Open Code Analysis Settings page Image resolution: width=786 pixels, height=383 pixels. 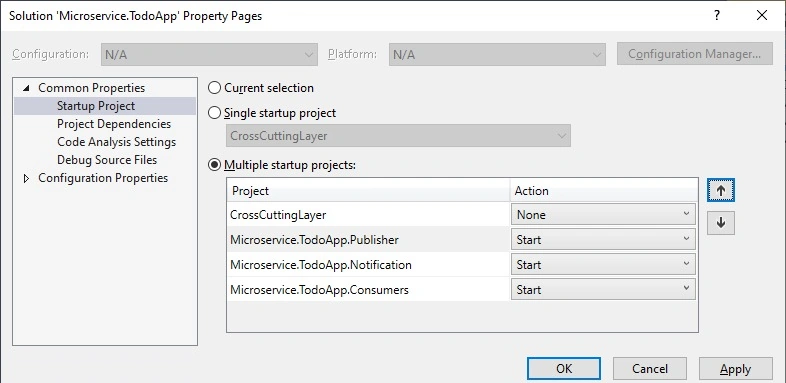116,142
